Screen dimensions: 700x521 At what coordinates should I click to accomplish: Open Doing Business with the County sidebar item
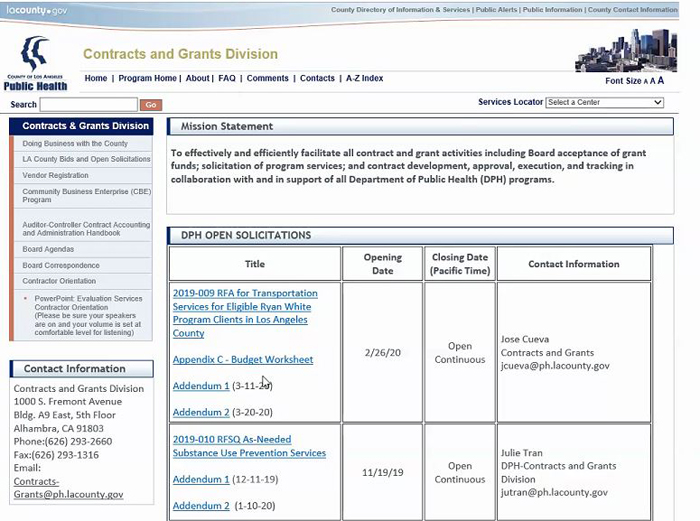(x=75, y=143)
